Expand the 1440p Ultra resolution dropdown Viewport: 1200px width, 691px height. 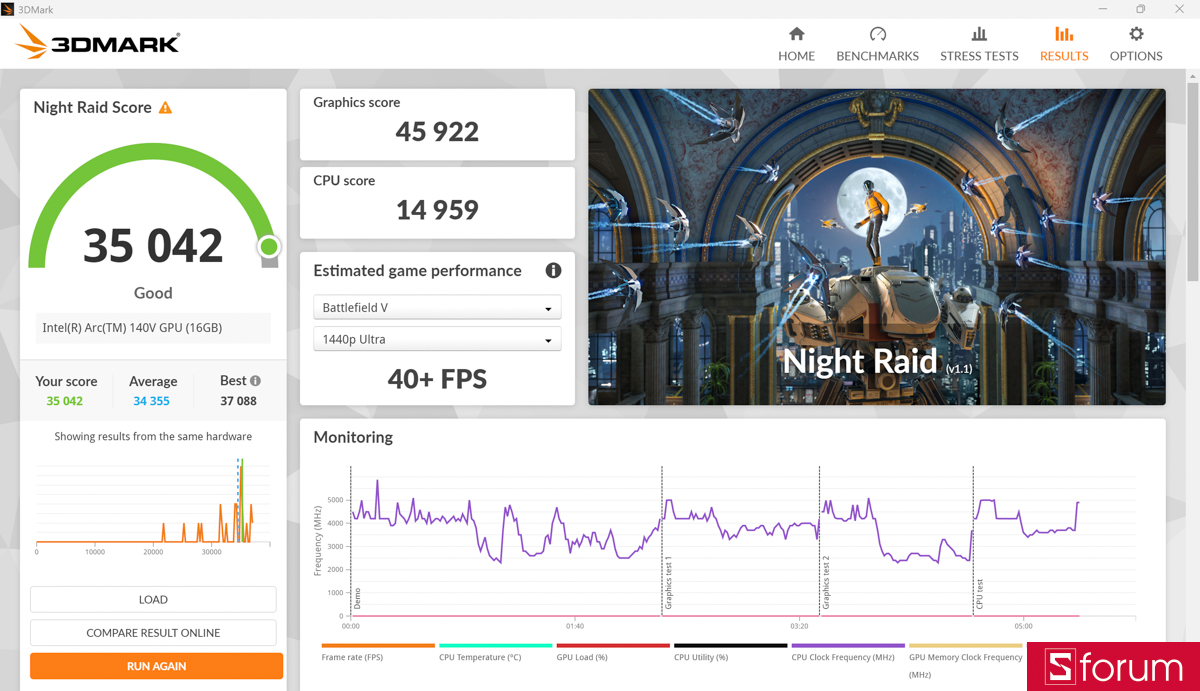[437, 340]
